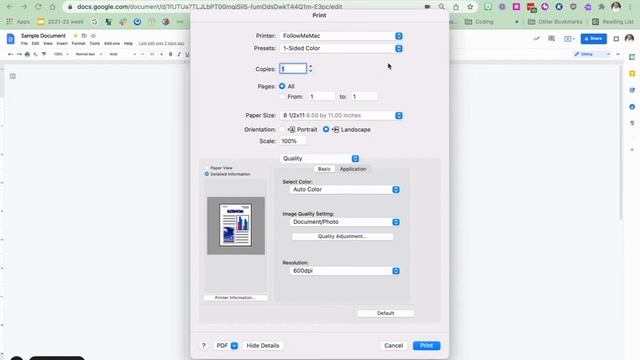Click the Chrome forward arrow

24,7
